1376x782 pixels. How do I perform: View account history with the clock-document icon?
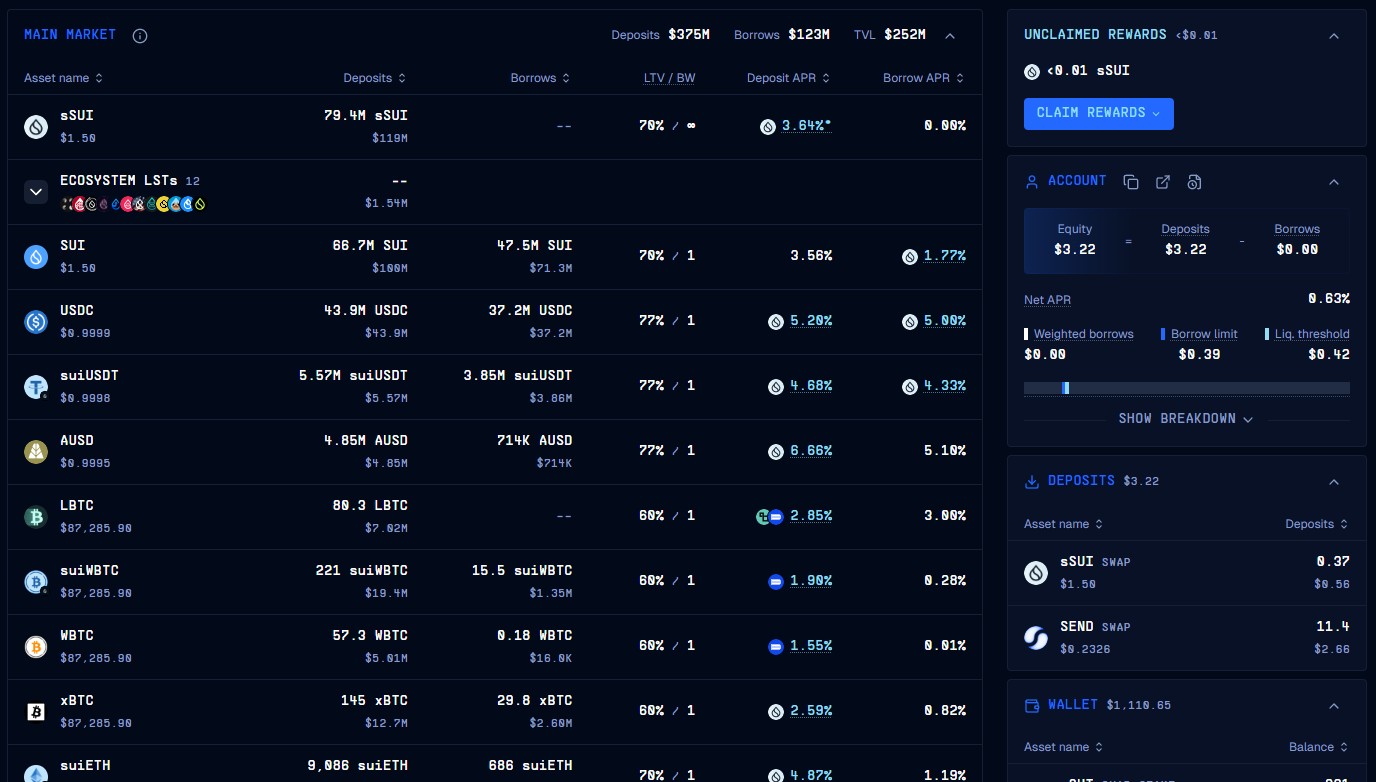(x=1194, y=182)
